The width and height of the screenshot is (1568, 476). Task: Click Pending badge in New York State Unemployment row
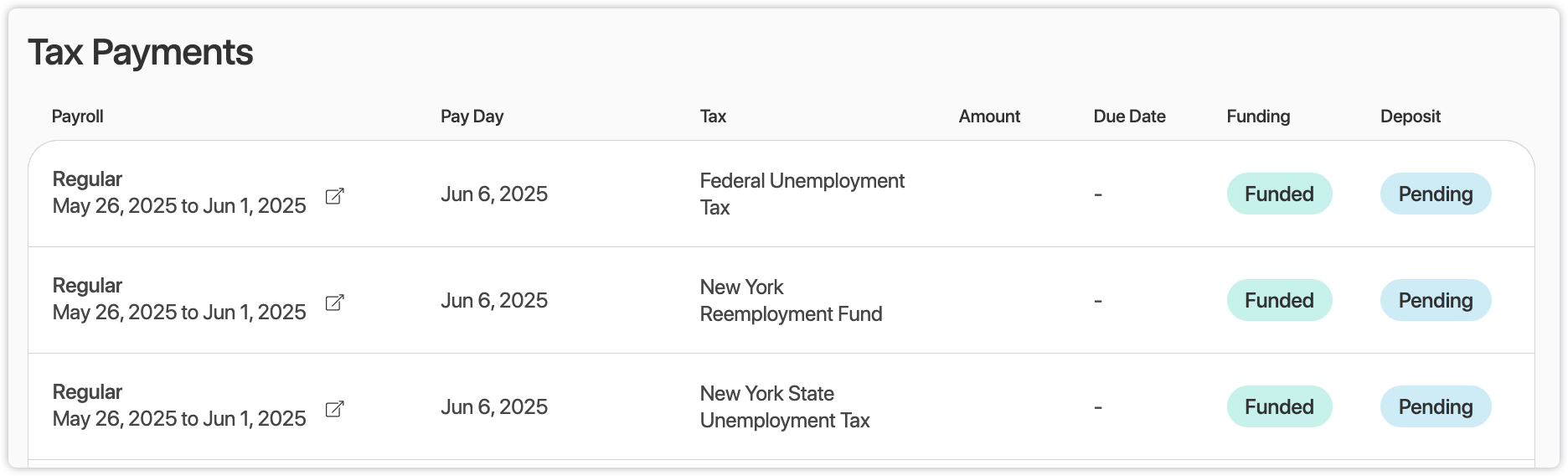(1435, 406)
